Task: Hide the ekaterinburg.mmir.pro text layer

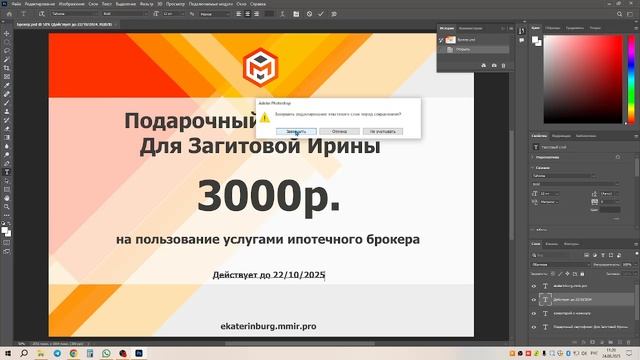Action: coord(533,286)
